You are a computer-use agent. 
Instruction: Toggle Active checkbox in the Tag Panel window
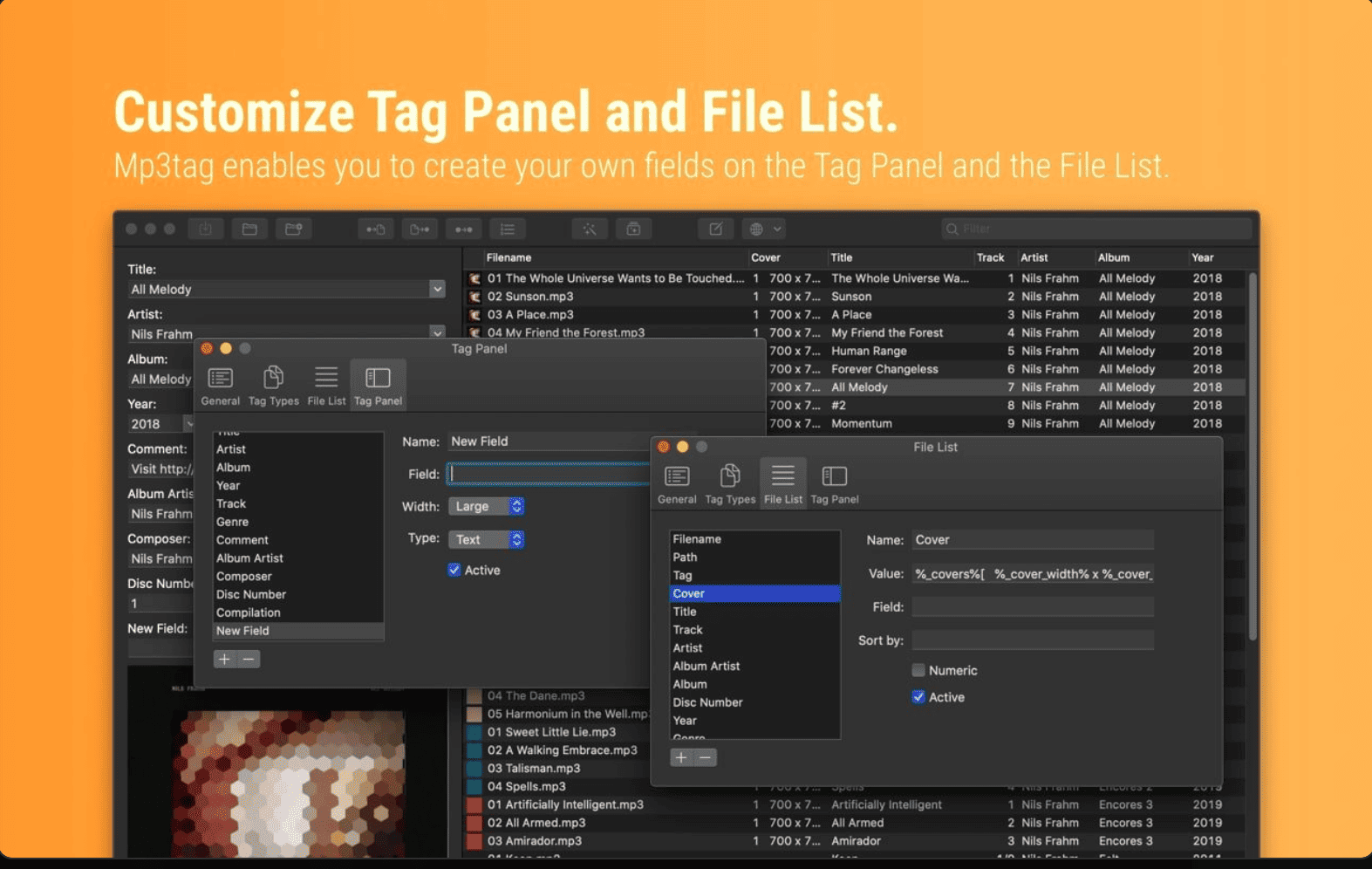click(454, 570)
